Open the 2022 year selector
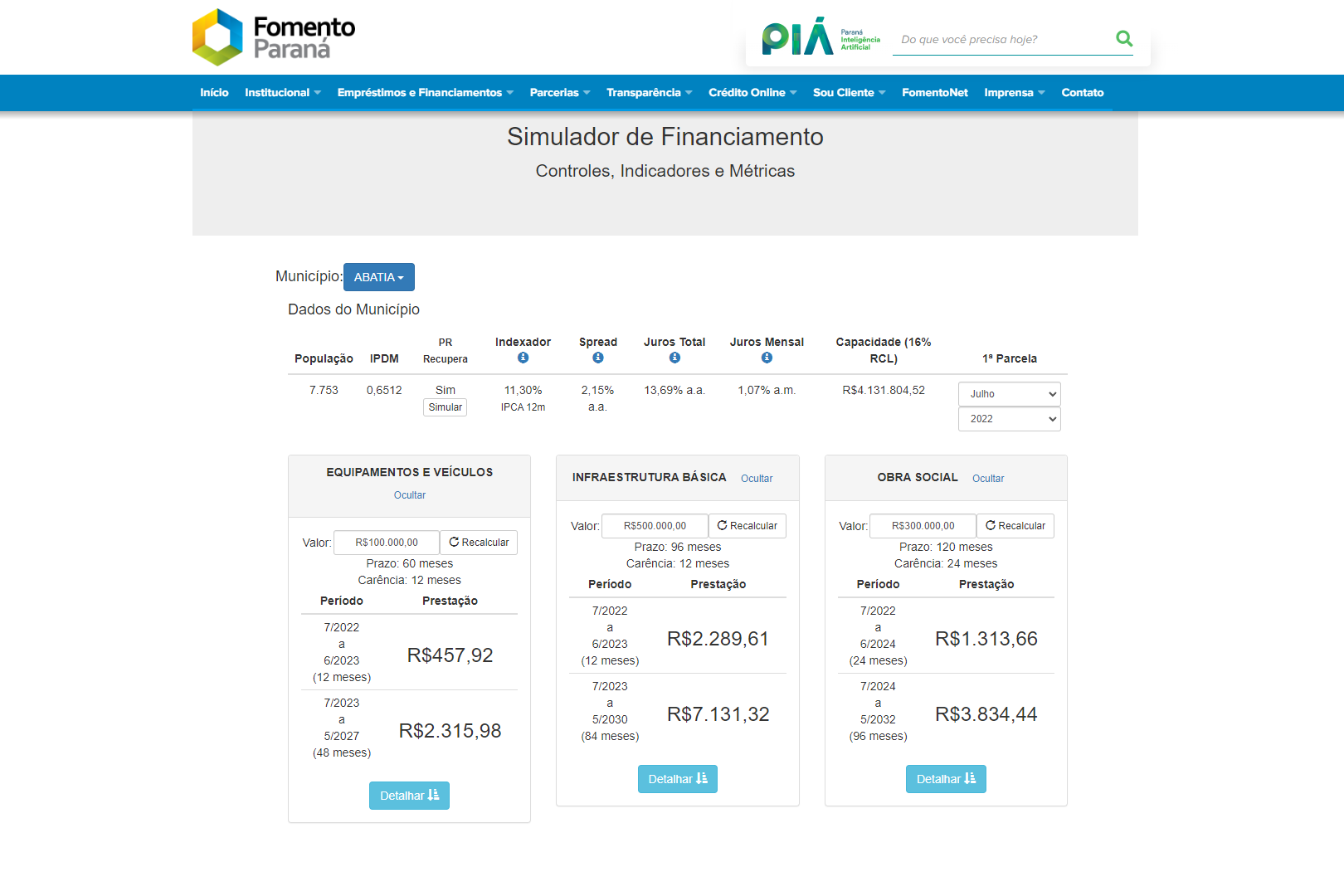1344x896 pixels. coord(1009,419)
